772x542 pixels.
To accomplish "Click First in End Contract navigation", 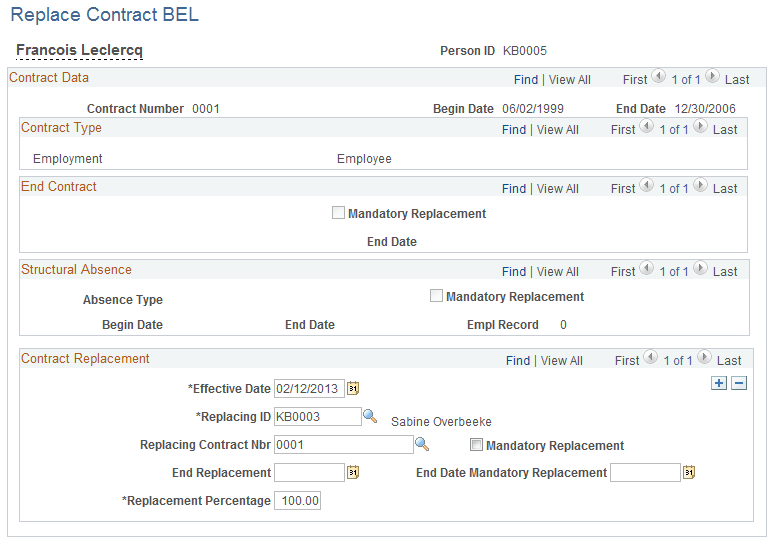I will 623,189.
